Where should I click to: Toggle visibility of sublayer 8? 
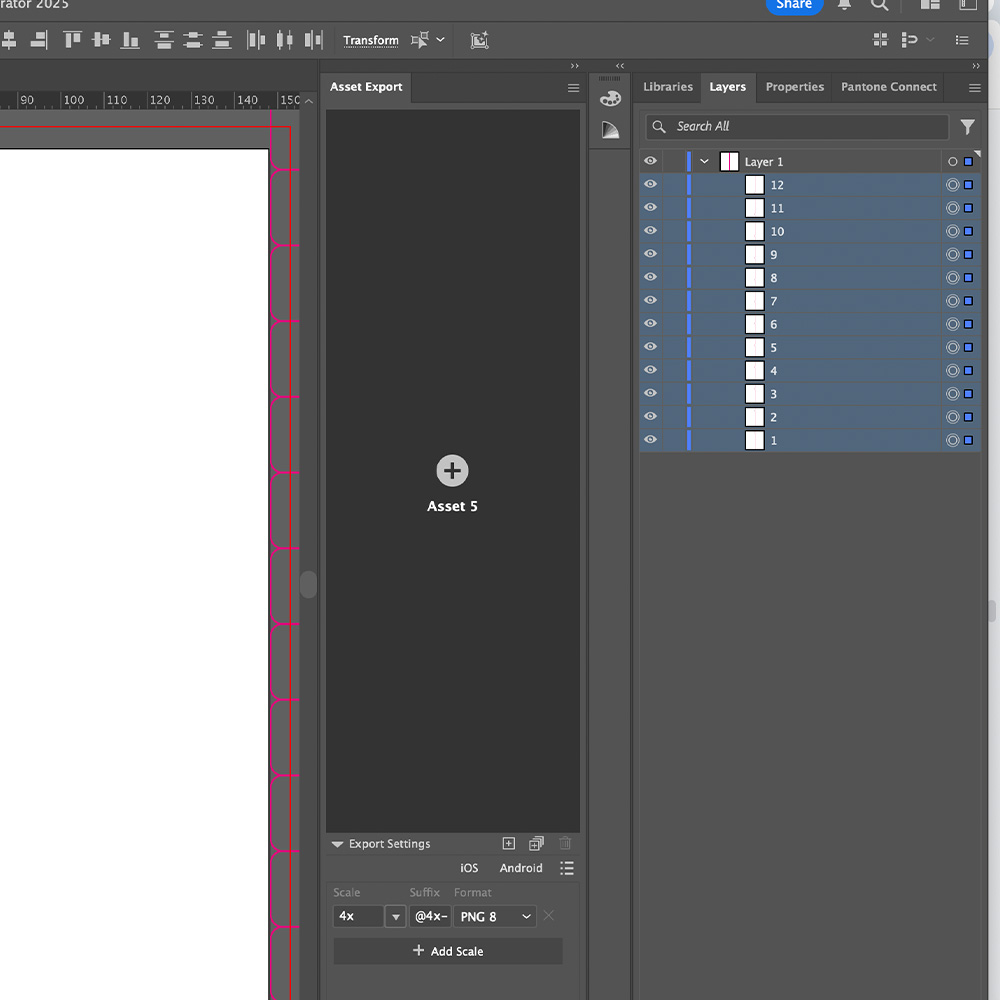(650, 277)
